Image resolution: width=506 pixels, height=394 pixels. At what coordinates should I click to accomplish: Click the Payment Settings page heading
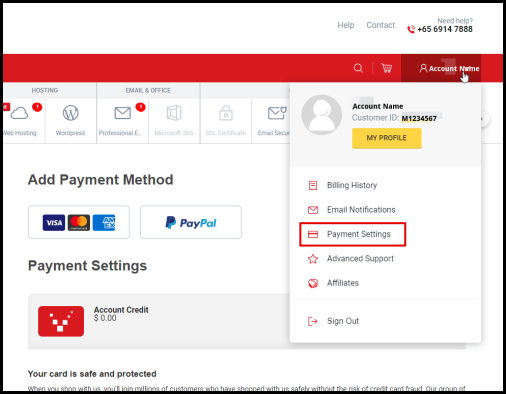pyautogui.click(x=87, y=266)
